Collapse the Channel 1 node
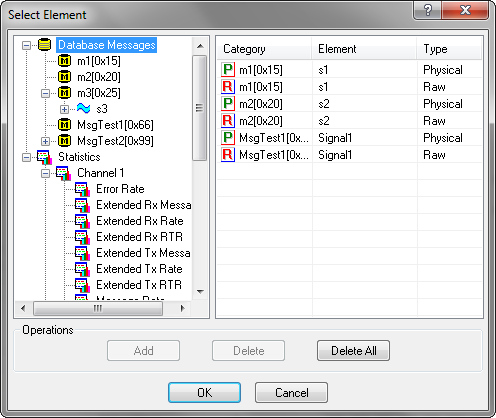This screenshot has width=496, height=418. (45, 173)
